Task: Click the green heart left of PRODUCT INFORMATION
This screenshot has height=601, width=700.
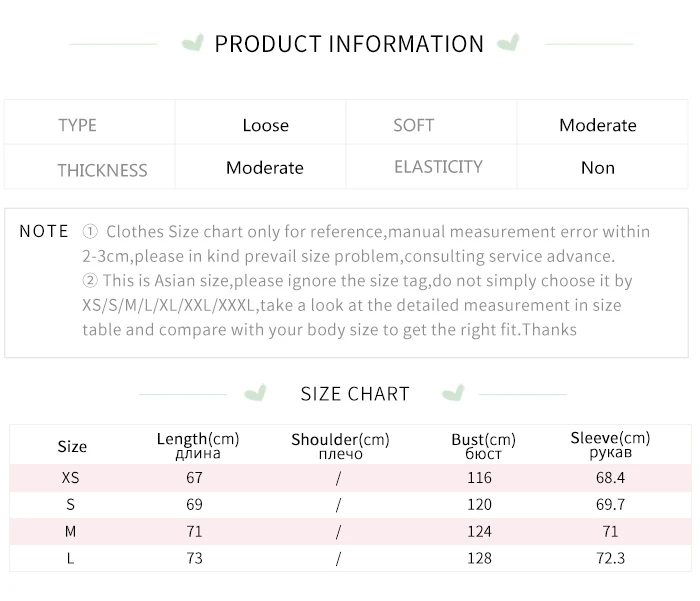Action: [193, 43]
